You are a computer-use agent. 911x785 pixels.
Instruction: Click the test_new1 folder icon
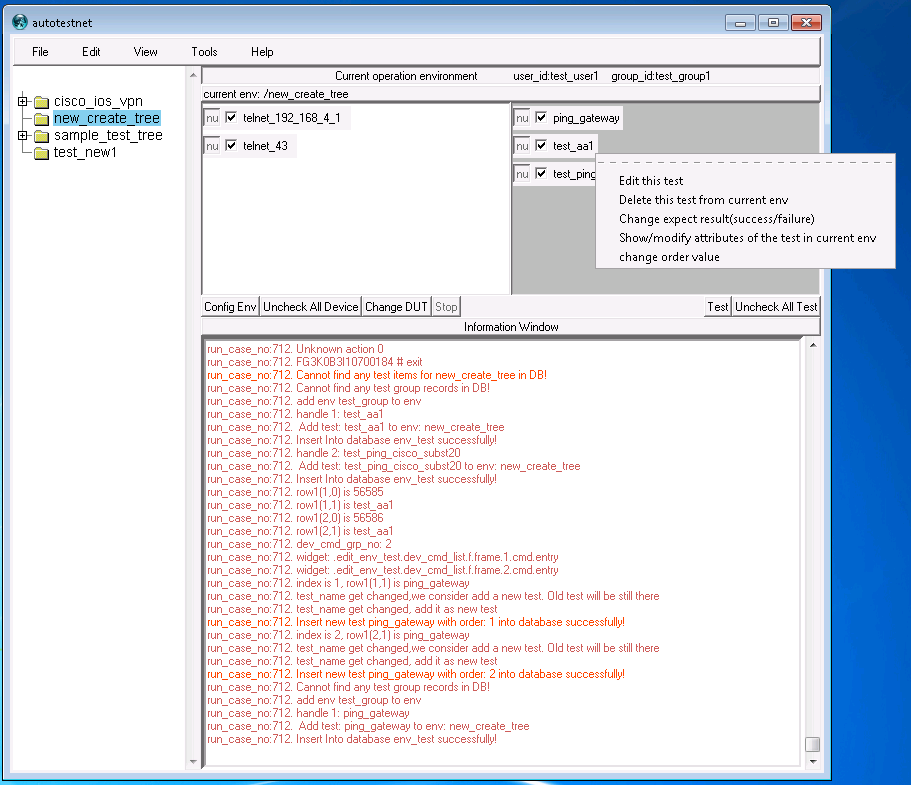pyautogui.click(x=41, y=153)
